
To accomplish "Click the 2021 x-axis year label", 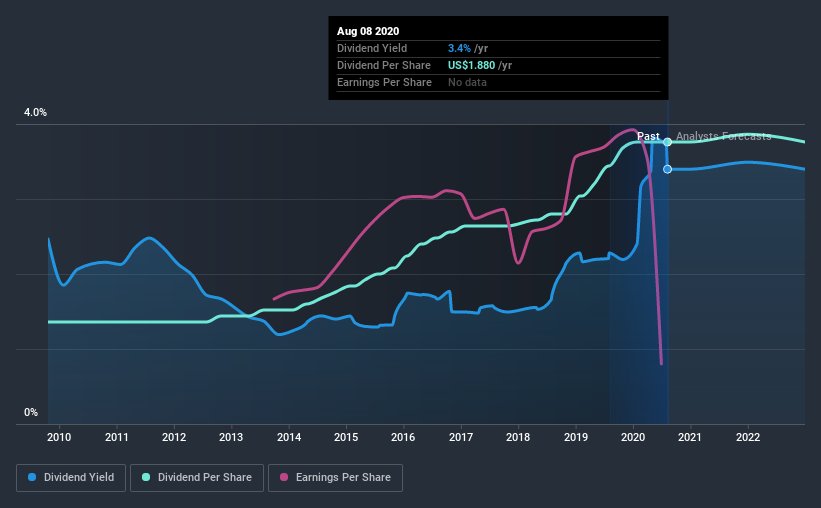I will (690, 437).
